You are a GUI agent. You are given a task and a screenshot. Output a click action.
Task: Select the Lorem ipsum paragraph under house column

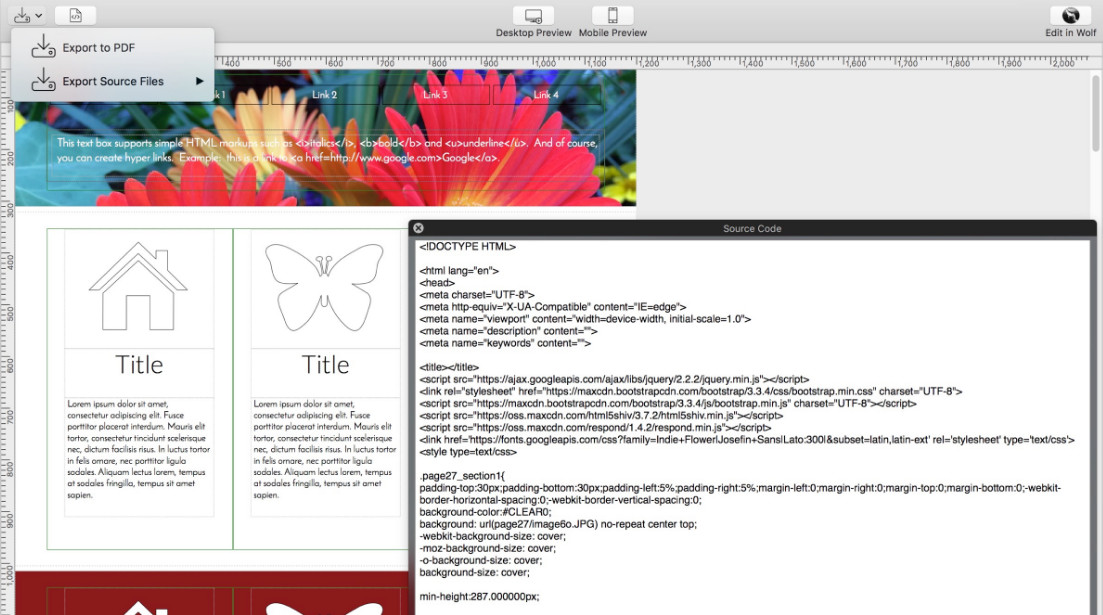click(139, 450)
